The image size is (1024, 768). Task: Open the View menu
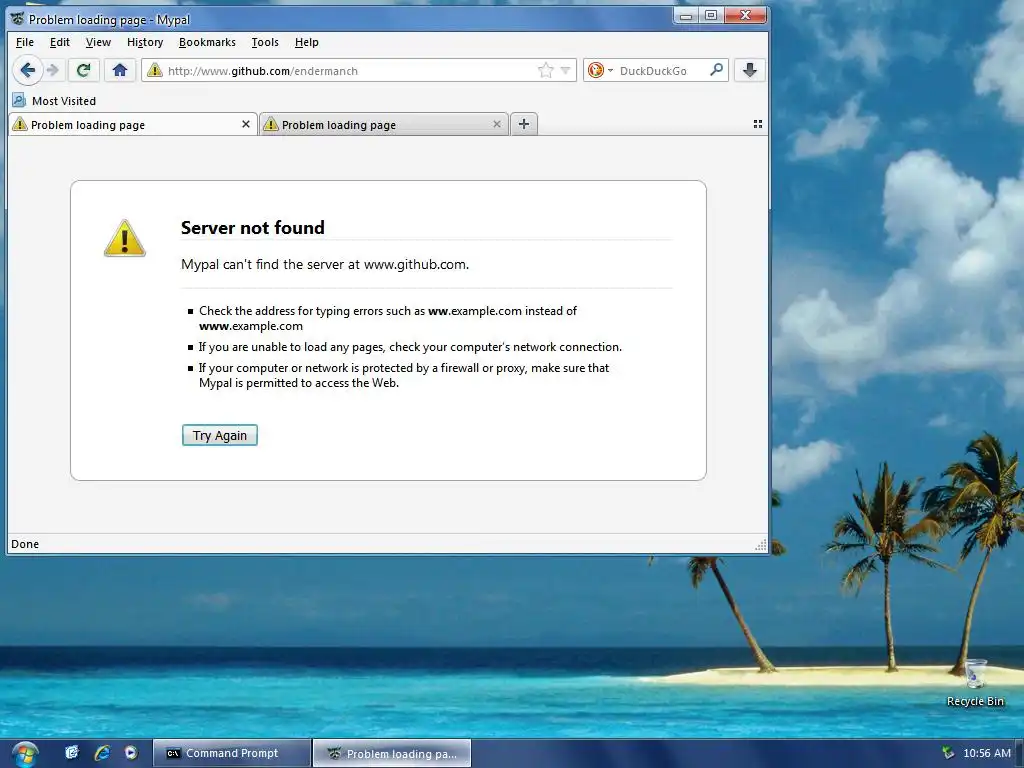coord(98,42)
